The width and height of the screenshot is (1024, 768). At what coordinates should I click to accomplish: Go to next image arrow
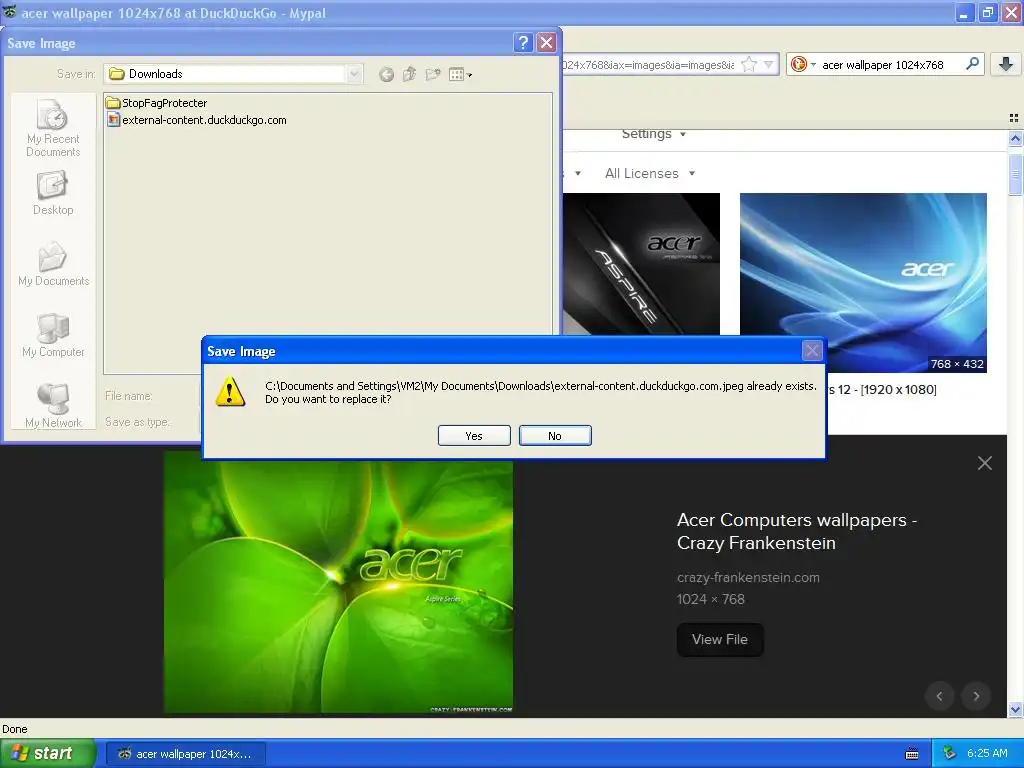click(x=976, y=696)
